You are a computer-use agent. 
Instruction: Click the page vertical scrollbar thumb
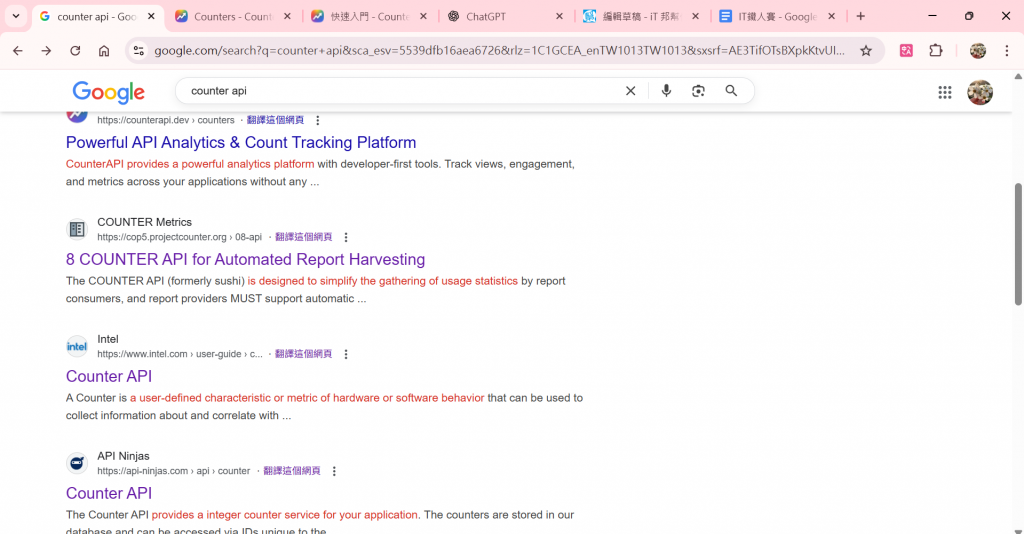(x=1017, y=244)
